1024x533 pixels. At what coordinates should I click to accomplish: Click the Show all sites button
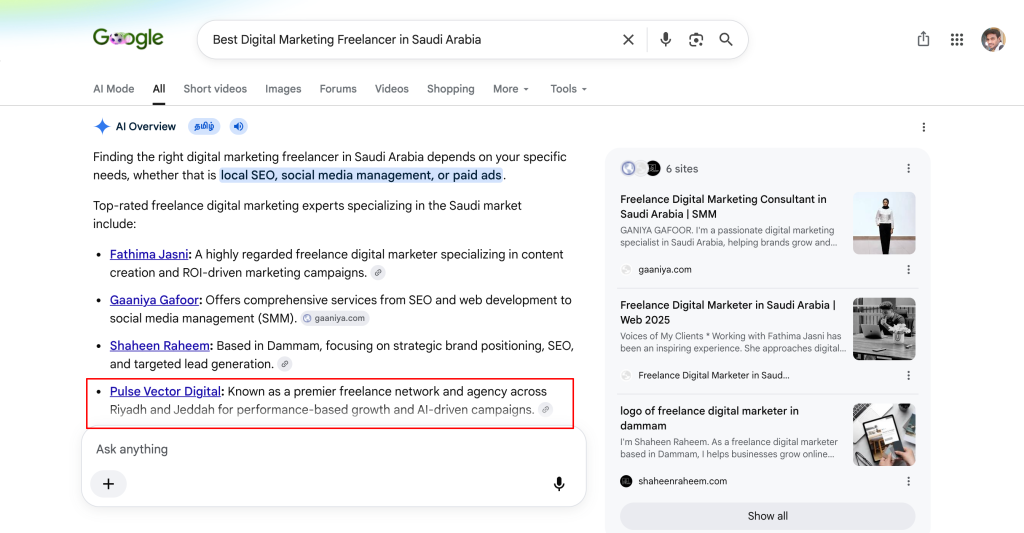pos(767,516)
